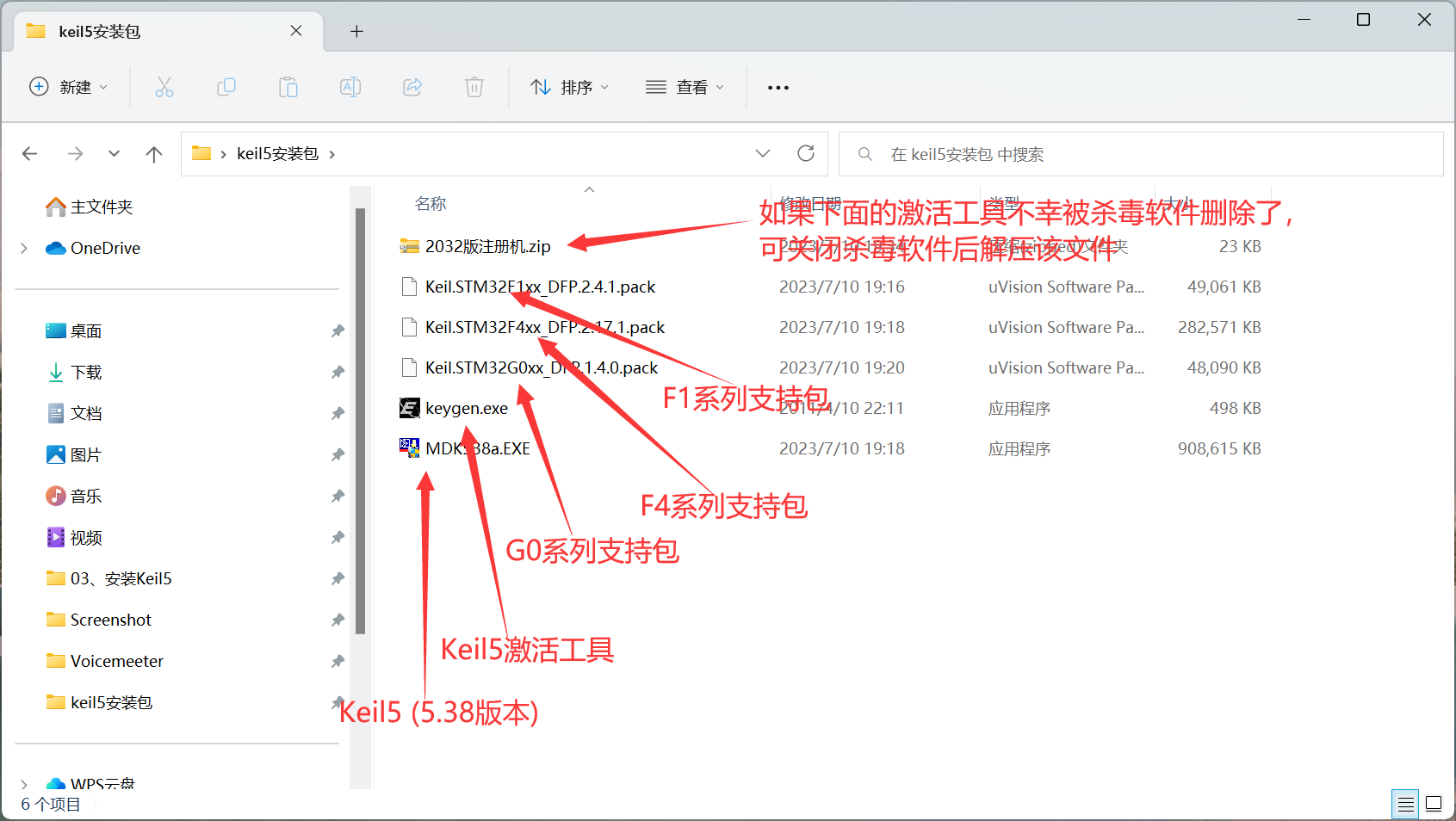Open the Screenshot pinned folder
Screen dimensions: 1456x821
point(98,620)
